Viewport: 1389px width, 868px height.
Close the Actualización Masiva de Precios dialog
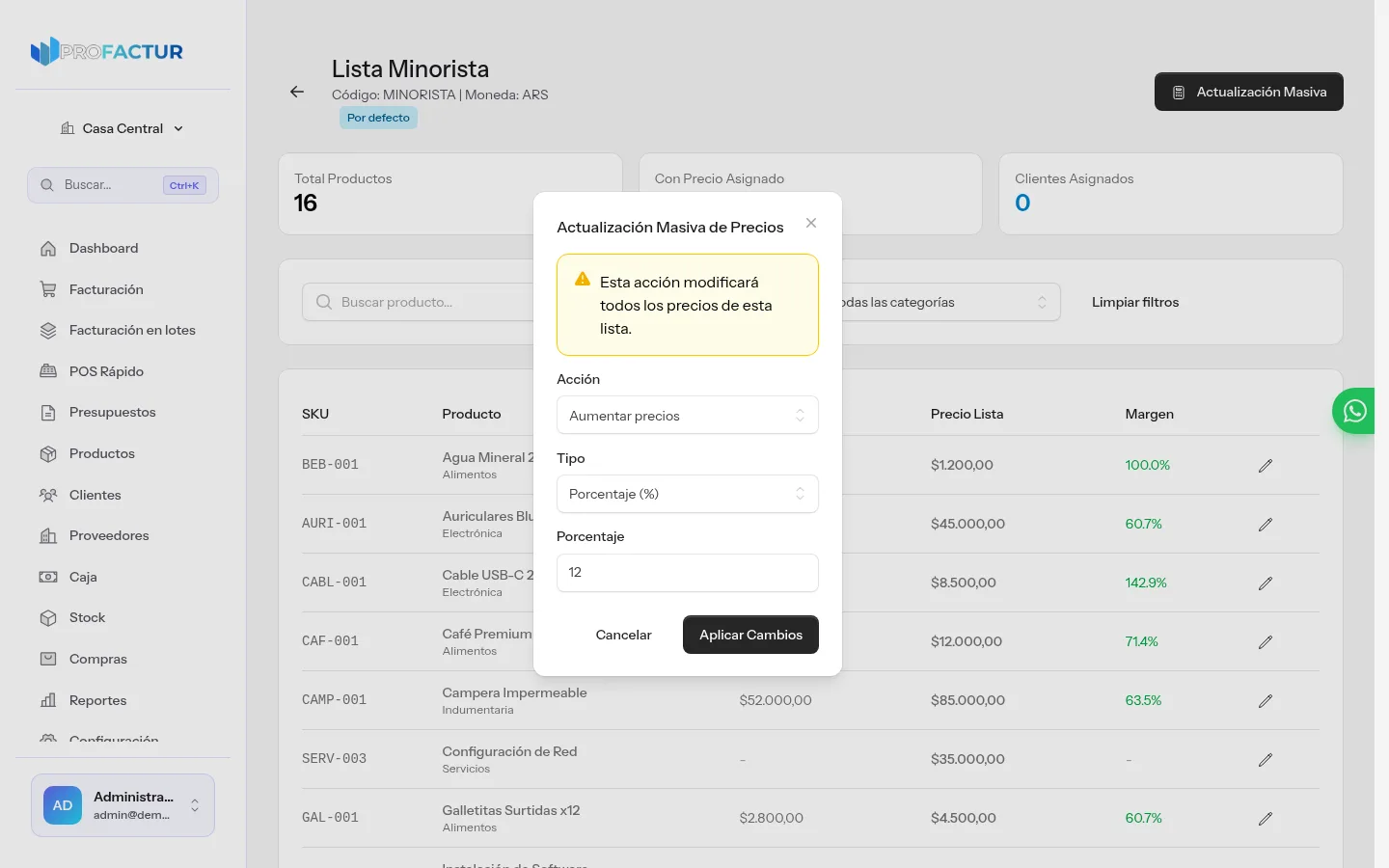tap(811, 223)
